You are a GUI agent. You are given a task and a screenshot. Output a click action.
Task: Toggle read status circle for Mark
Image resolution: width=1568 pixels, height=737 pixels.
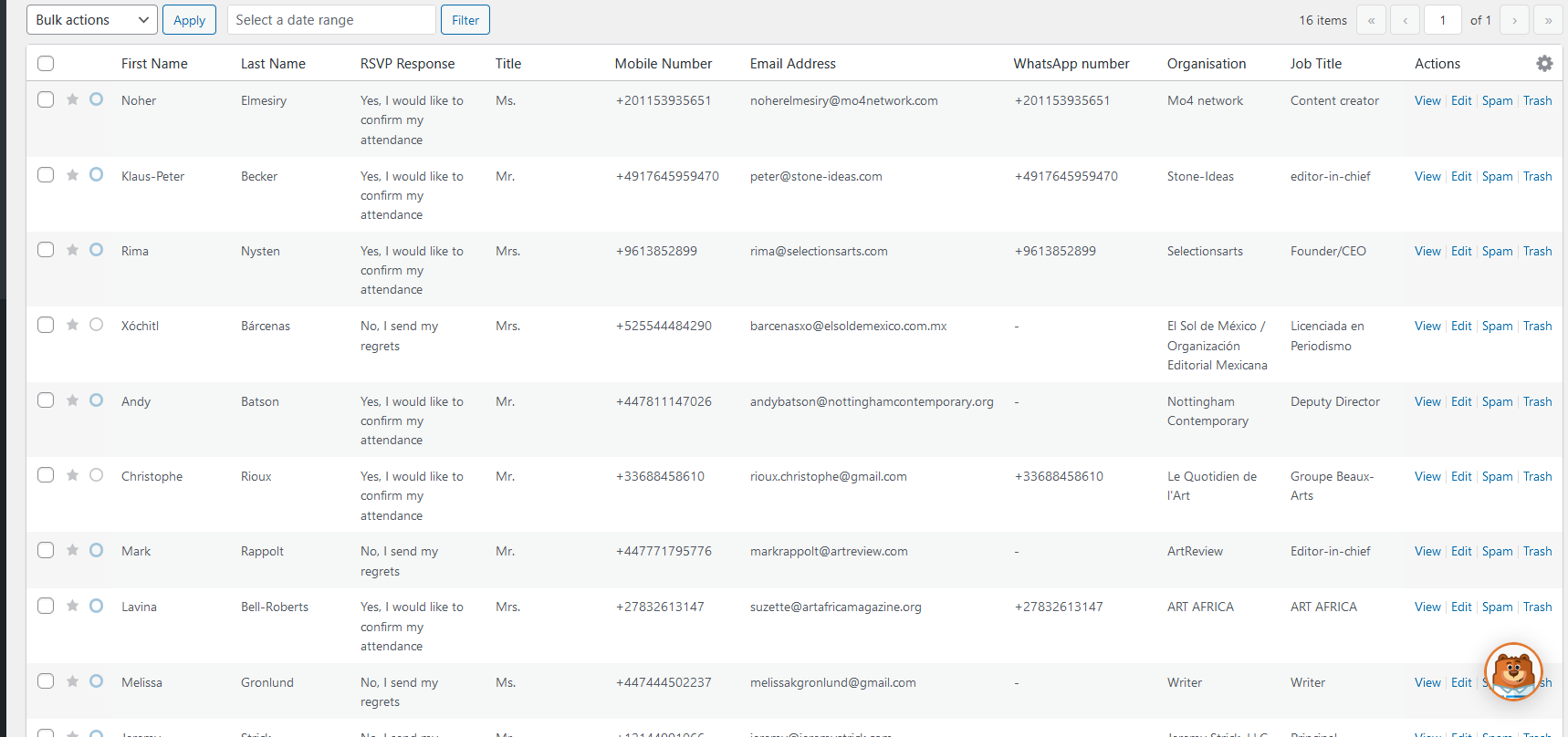[x=96, y=550]
